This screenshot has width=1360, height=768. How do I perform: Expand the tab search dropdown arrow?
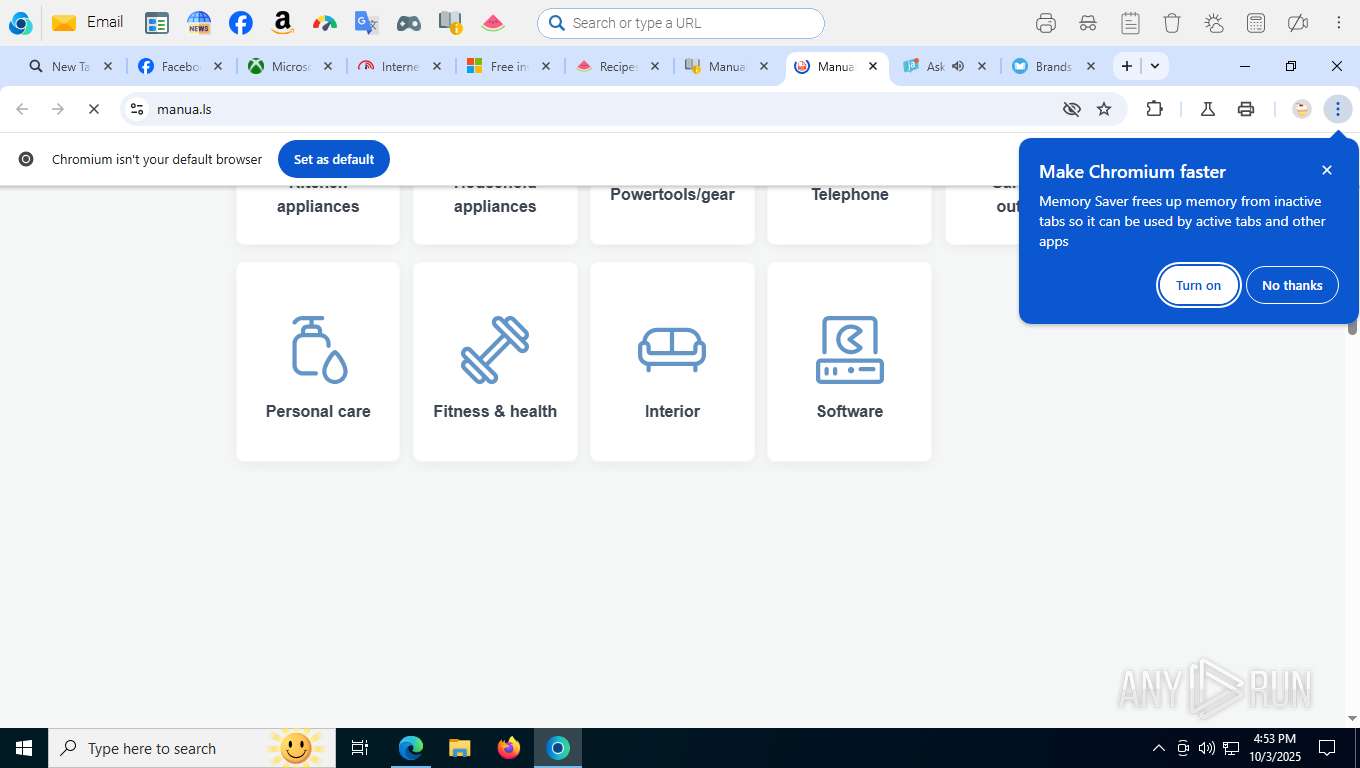(x=1155, y=66)
